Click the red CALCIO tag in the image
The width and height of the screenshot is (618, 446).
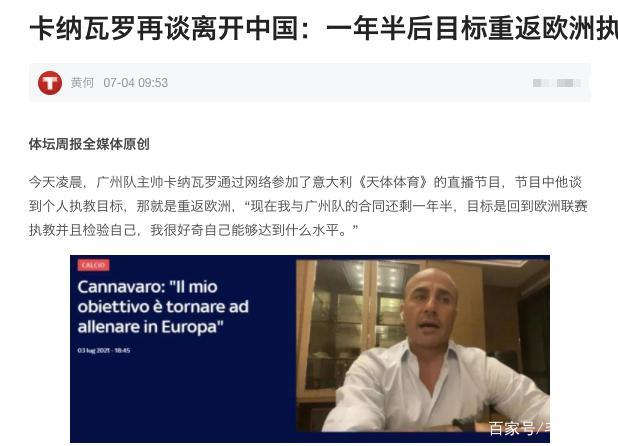(x=93, y=265)
